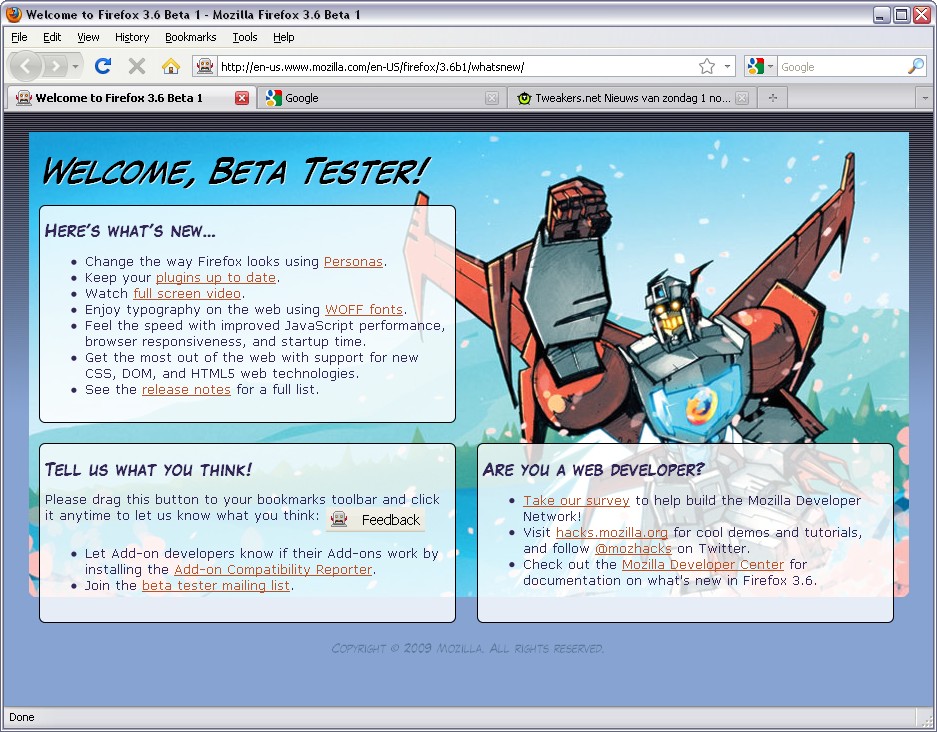This screenshot has width=937, height=732.
Task: Close the Google tab
Action: pyautogui.click(x=492, y=98)
